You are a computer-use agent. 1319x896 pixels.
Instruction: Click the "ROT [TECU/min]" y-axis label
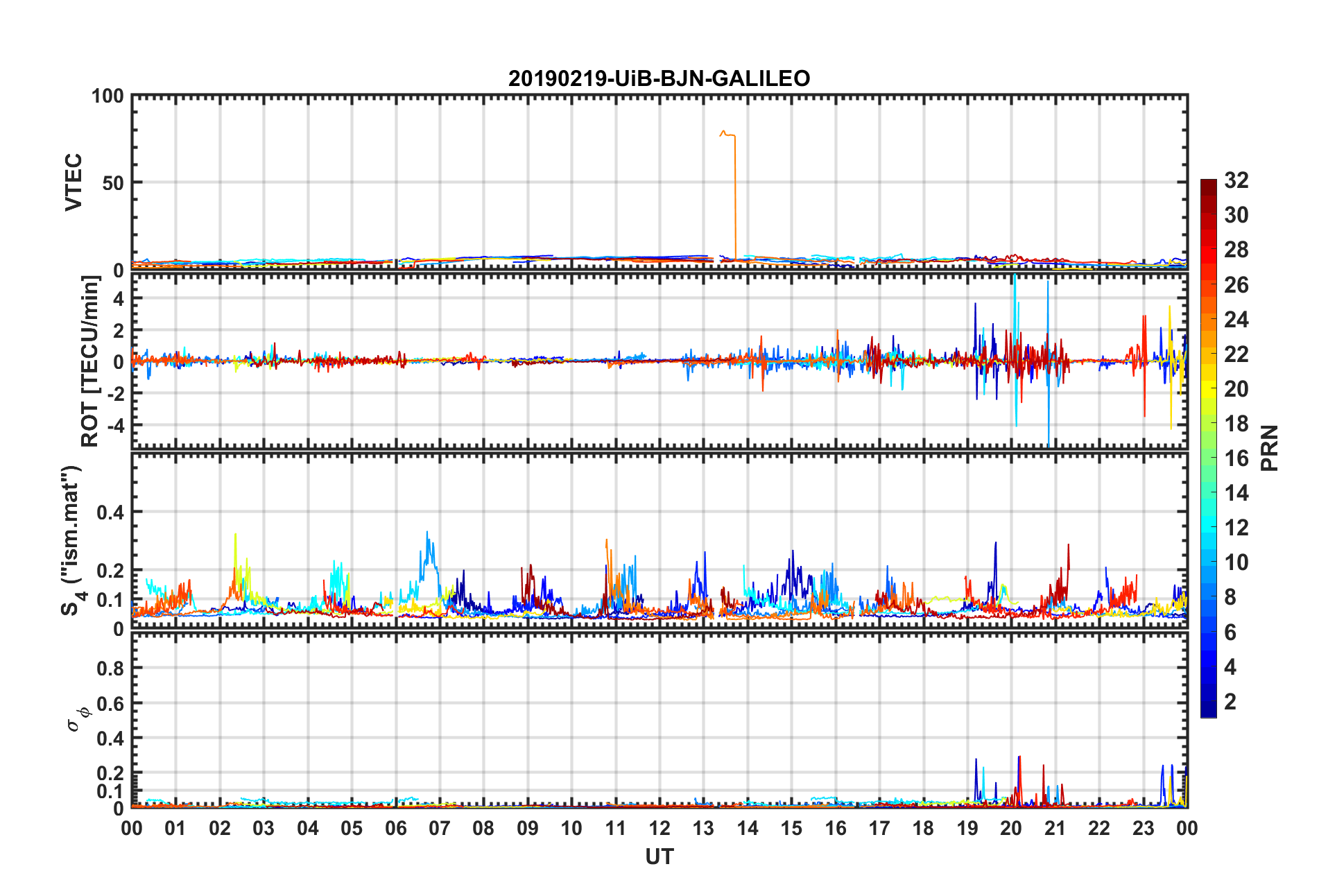[89, 361]
